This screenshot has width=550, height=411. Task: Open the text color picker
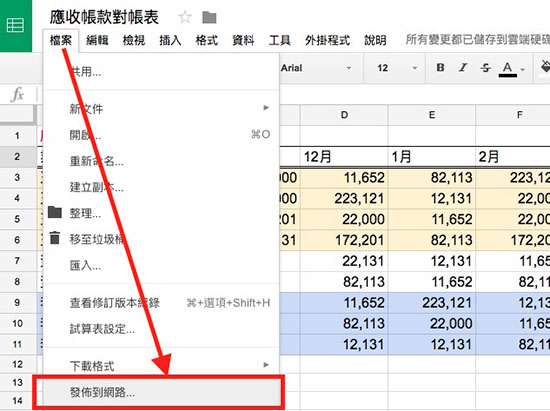point(508,68)
